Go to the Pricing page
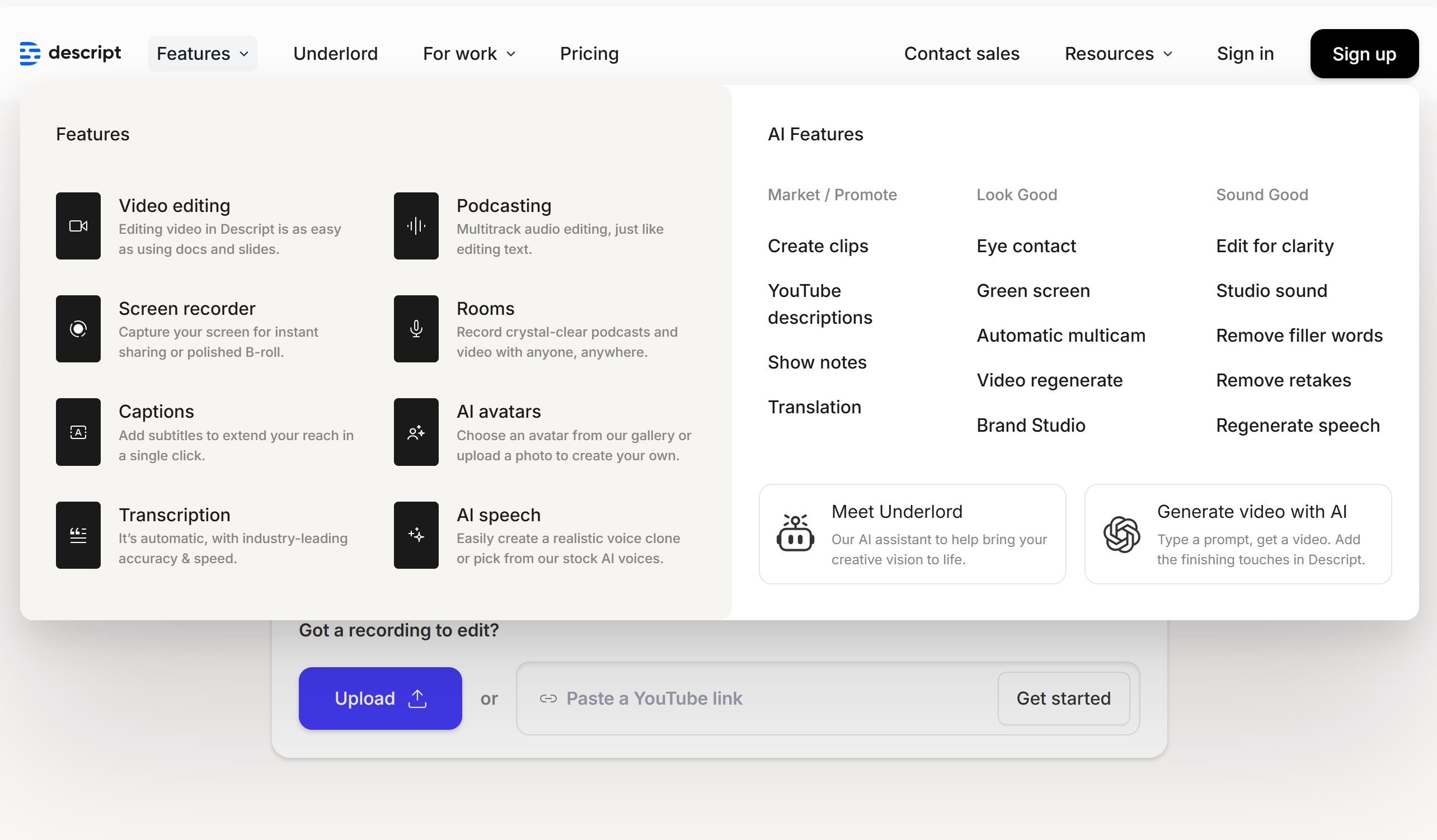 point(589,54)
